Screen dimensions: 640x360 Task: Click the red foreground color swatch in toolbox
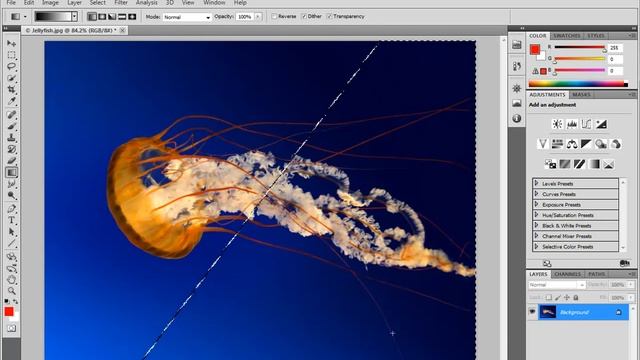click(x=9, y=311)
